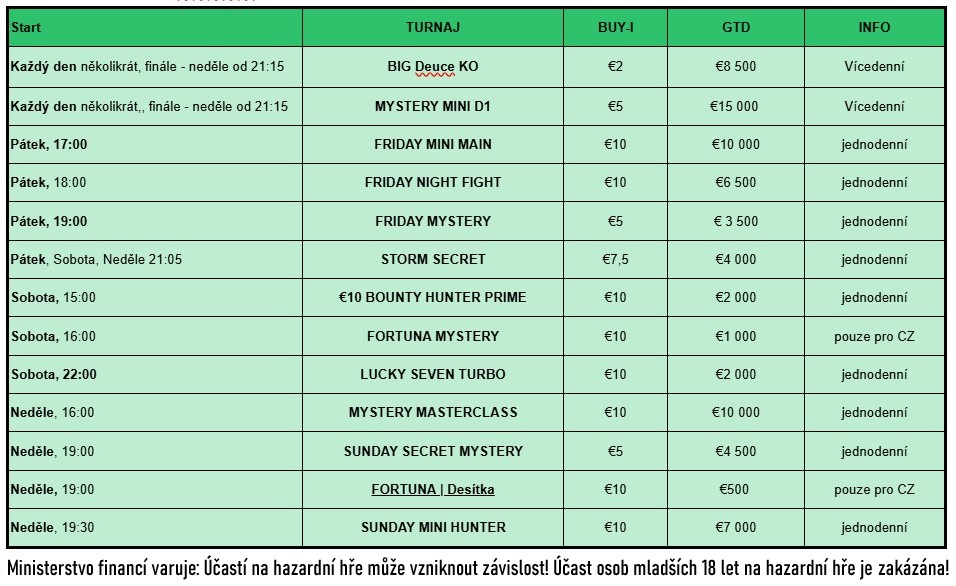Select the BIG Deuce KO tournament cell
The height and width of the screenshot is (586, 956).
(x=432, y=66)
